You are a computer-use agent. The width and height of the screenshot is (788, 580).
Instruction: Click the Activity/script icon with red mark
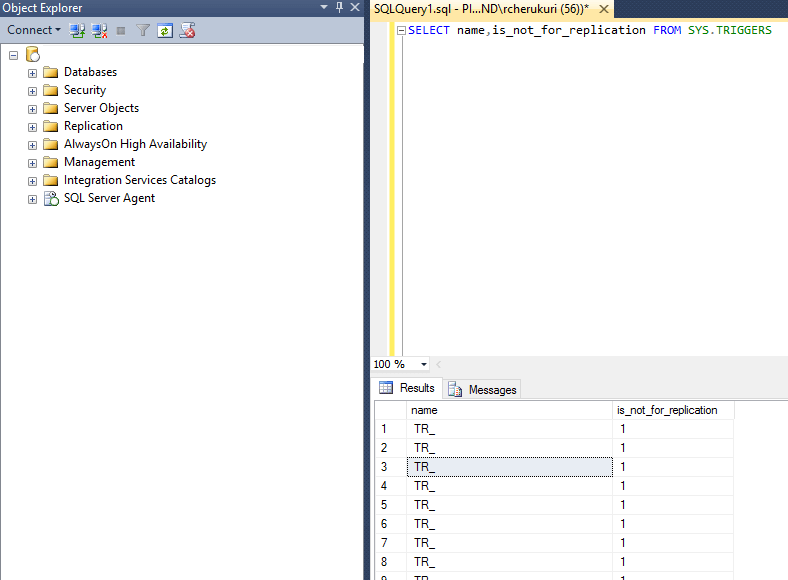pos(187,31)
